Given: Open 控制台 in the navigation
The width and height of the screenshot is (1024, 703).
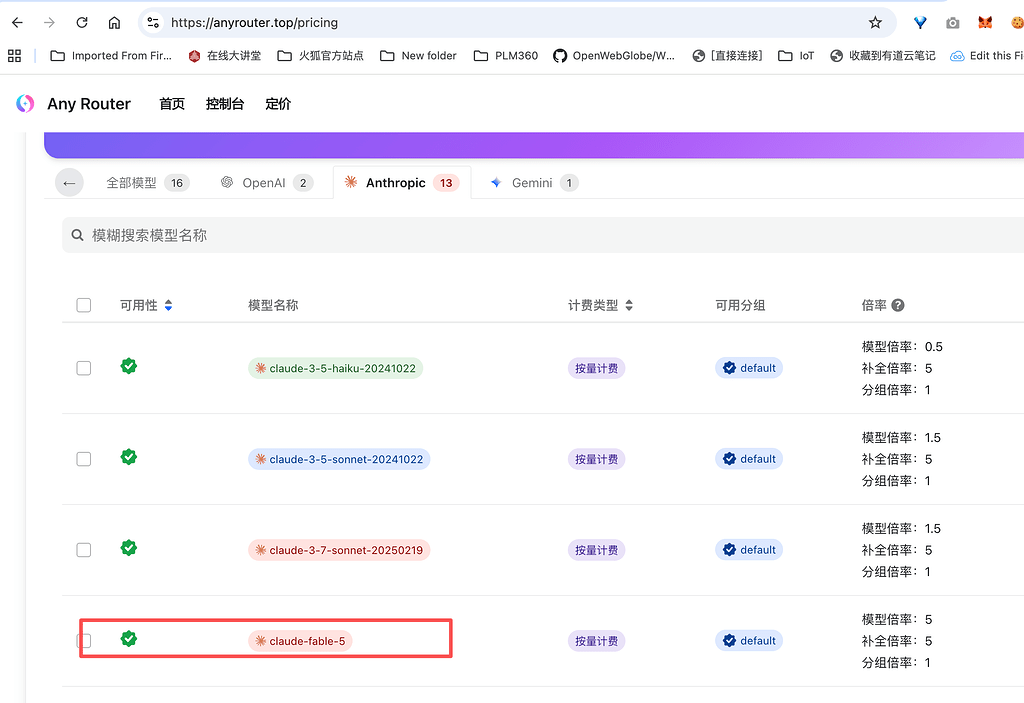Looking at the screenshot, I should 225,104.
